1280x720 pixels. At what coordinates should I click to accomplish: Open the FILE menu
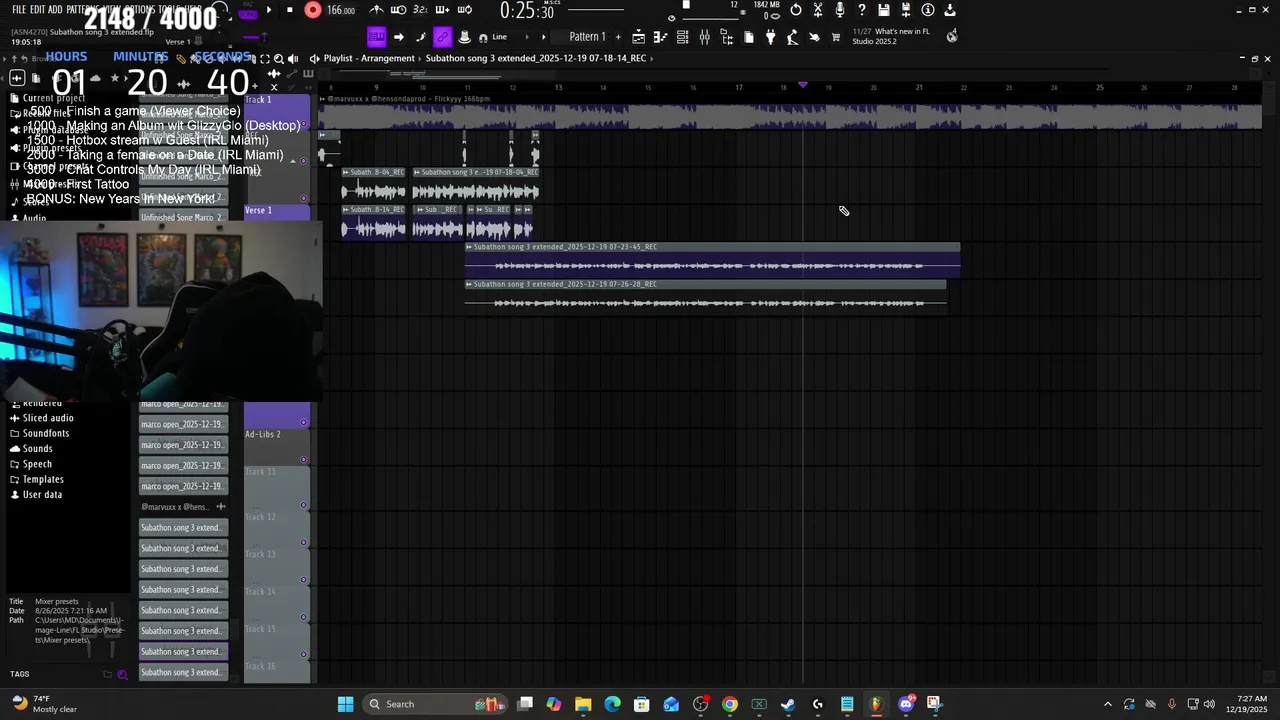(x=19, y=9)
